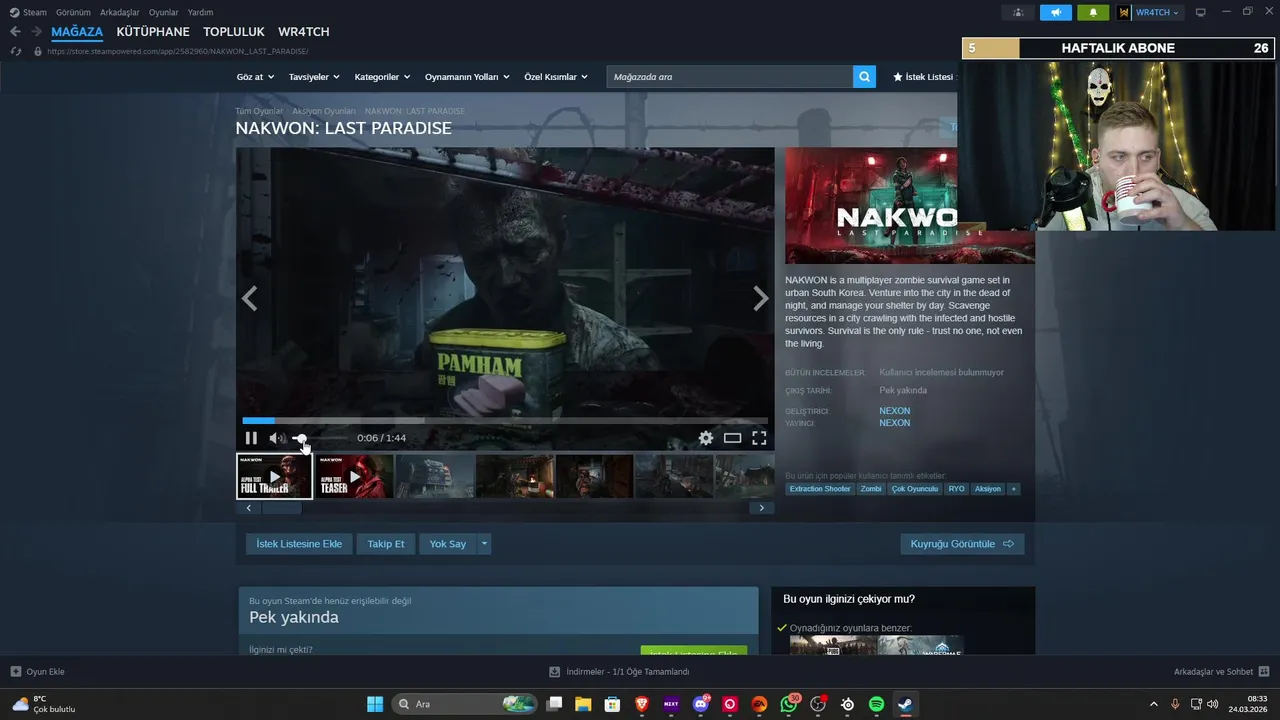Click the friends group icon button
This screenshot has height=720, width=1280.
coord(1018,12)
